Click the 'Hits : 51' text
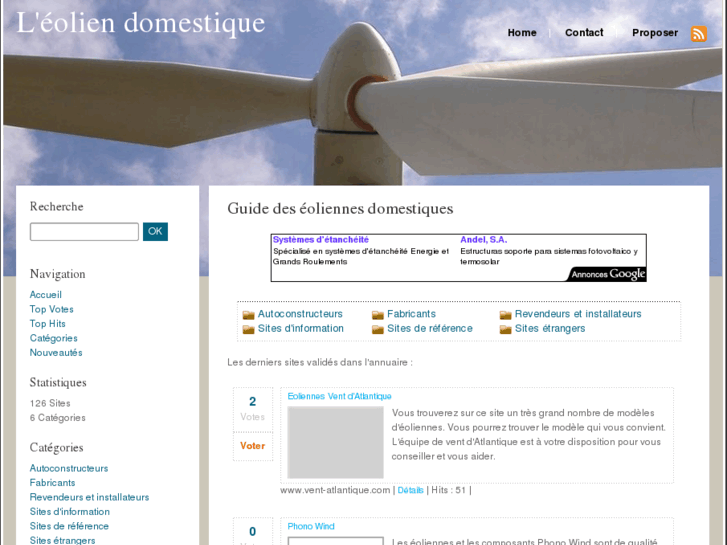The width and height of the screenshot is (727, 545). [x=448, y=490]
